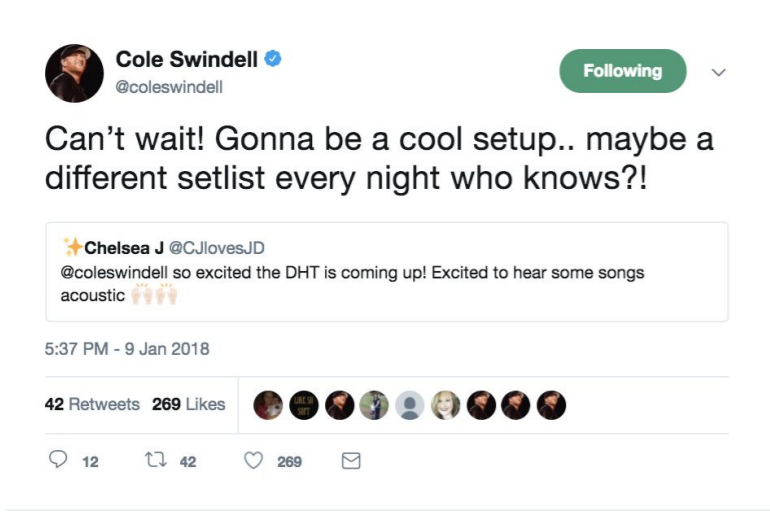Click the direct message envelope icon
770x513 pixels.
(x=351, y=460)
